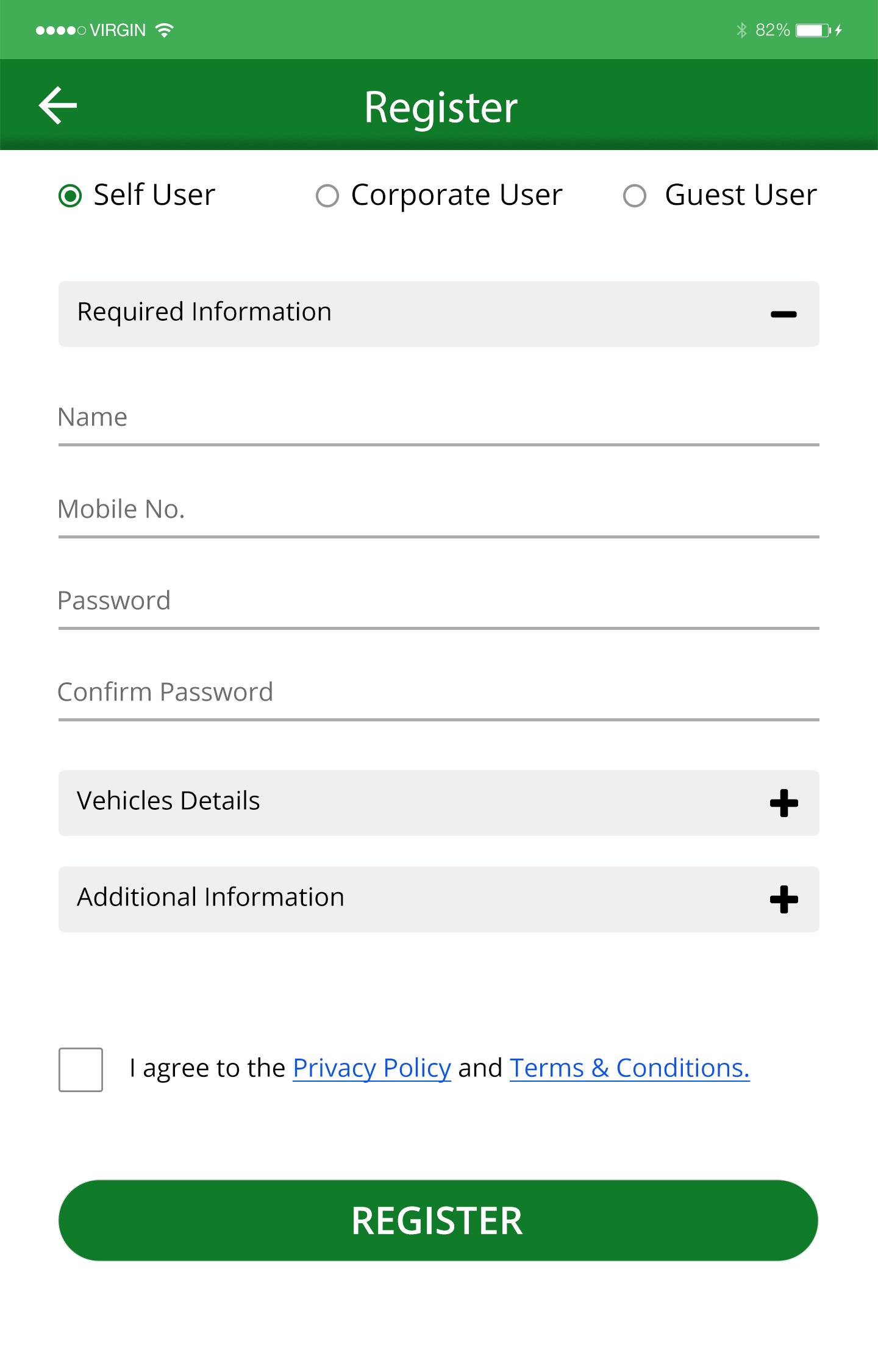
Task: Choose the Corporate User option
Action: coord(327,196)
